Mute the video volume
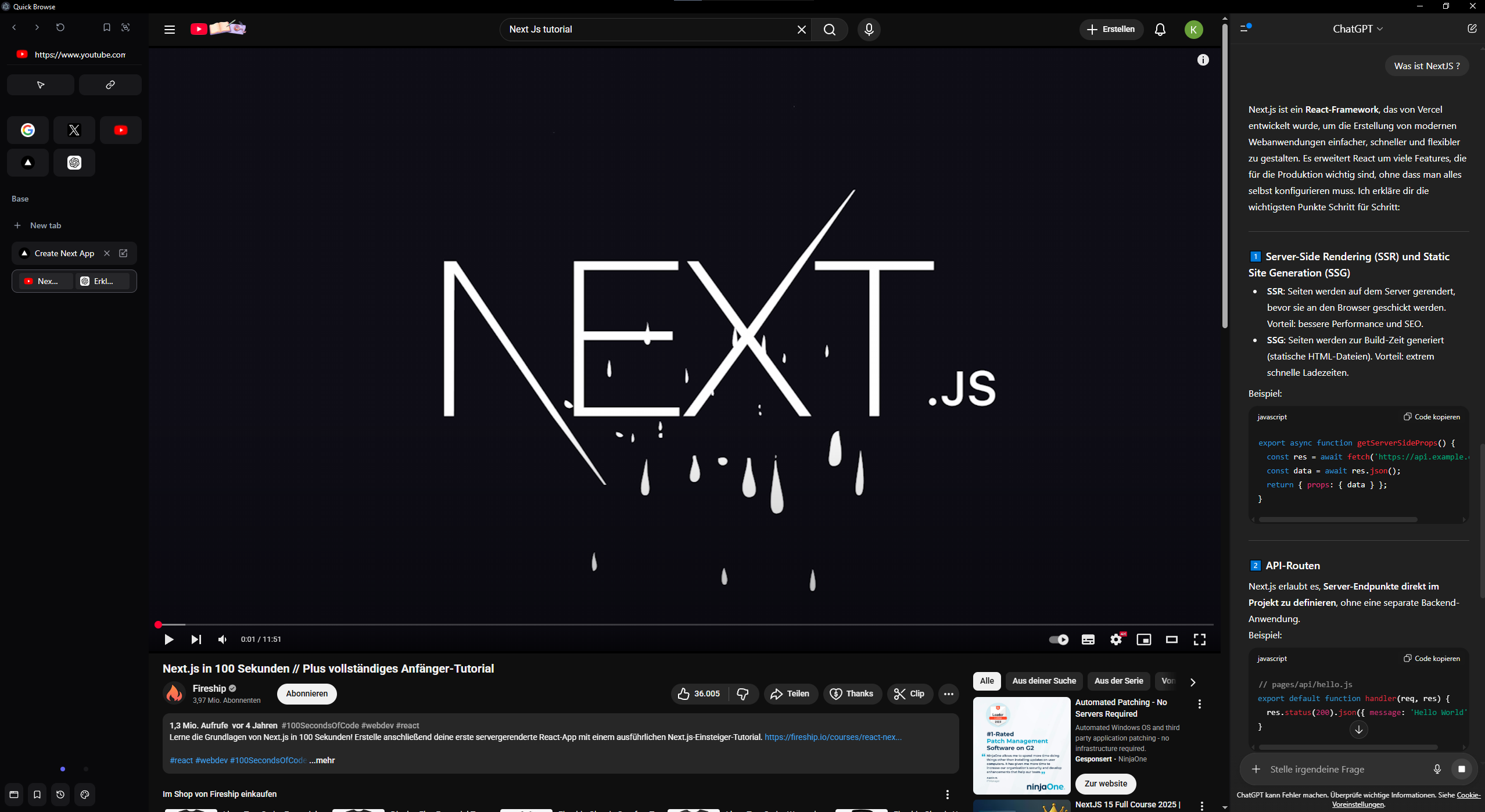 pyautogui.click(x=223, y=639)
